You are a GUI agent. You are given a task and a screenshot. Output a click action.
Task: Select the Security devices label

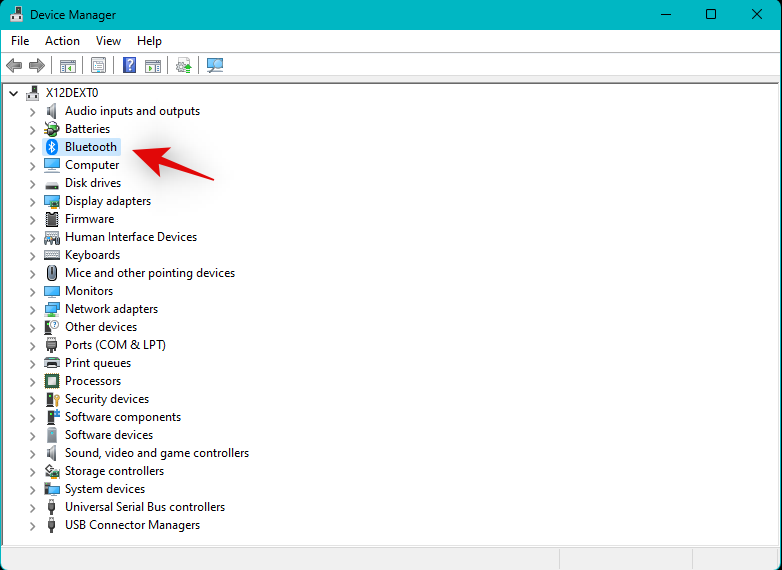coord(107,399)
